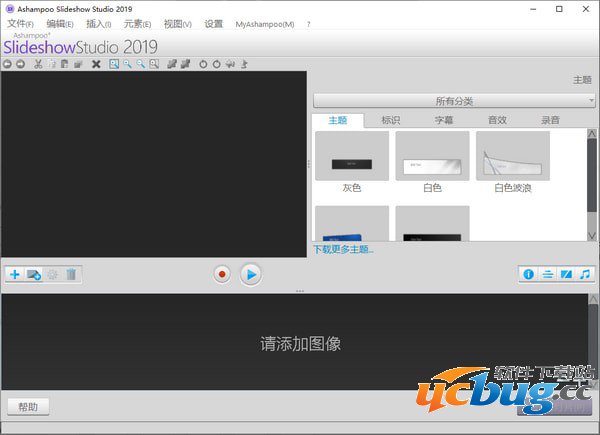This screenshot has height=435, width=600.
Task: Open the 所有分类 category dropdown
Action: pos(454,101)
